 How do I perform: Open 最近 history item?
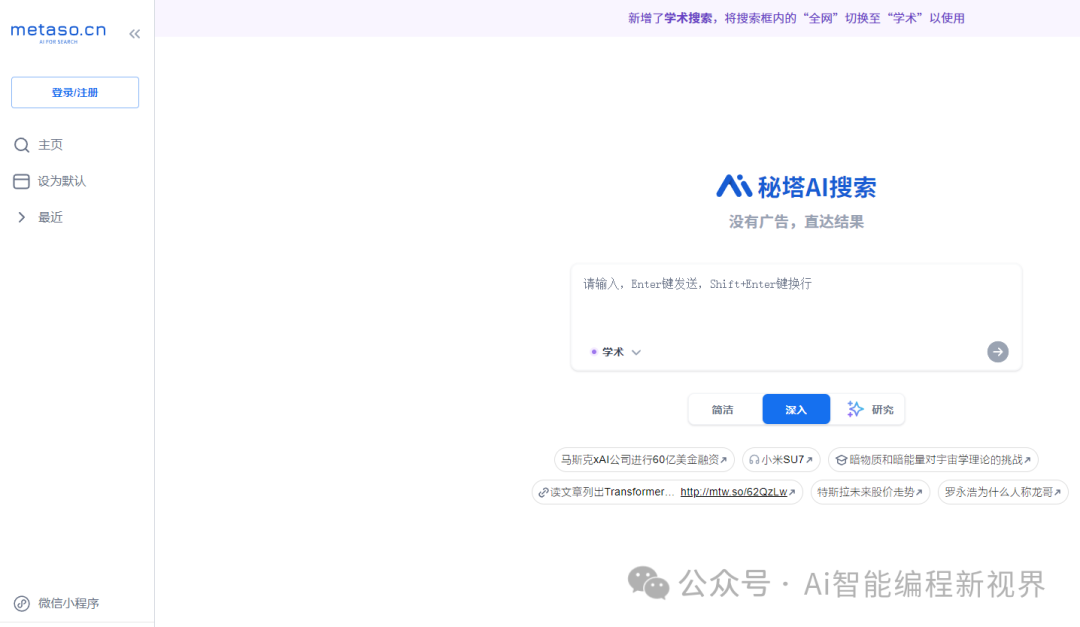pos(50,218)
